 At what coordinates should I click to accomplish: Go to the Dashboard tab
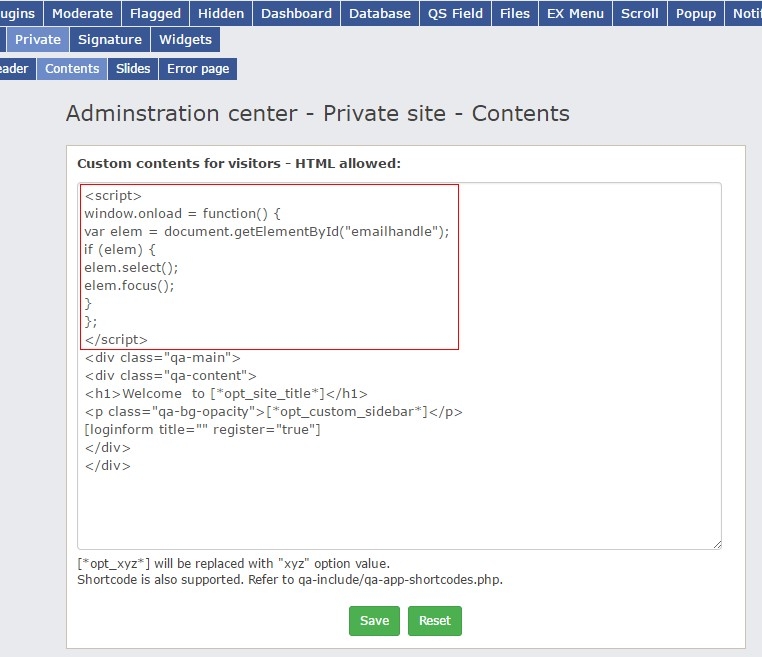click(x=296, y=13)
